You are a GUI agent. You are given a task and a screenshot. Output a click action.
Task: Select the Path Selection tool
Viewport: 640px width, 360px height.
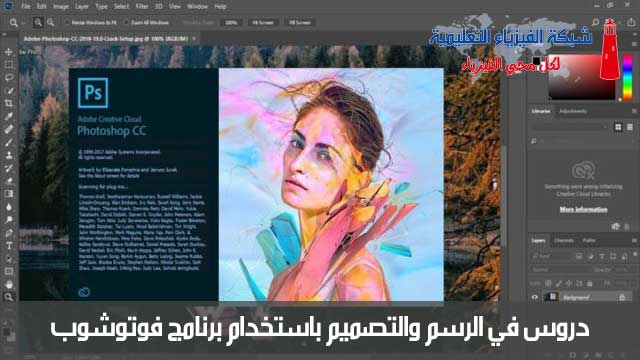click(9, 259)
